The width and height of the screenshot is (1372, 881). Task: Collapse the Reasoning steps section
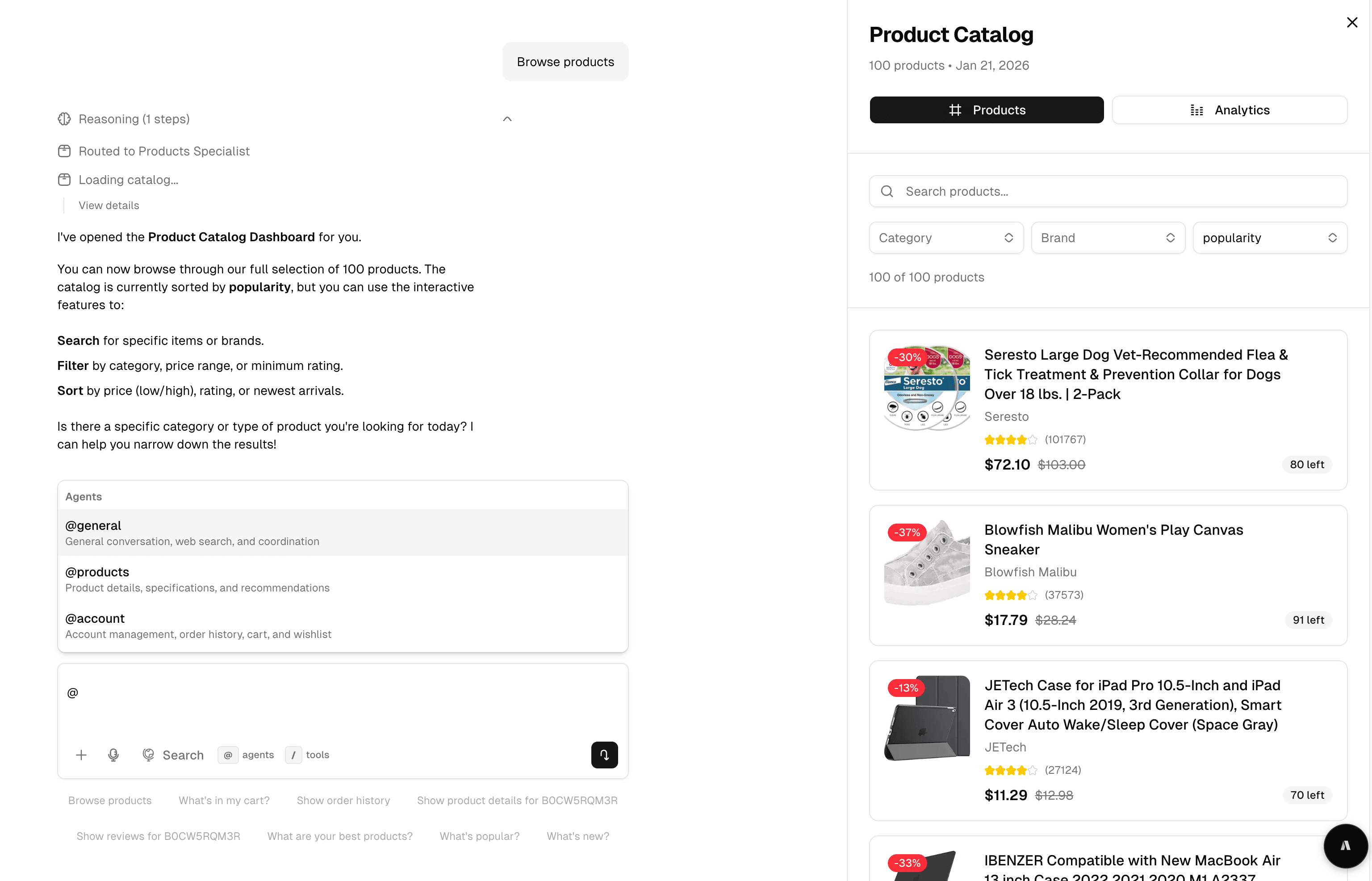click(x=506, y=118)
